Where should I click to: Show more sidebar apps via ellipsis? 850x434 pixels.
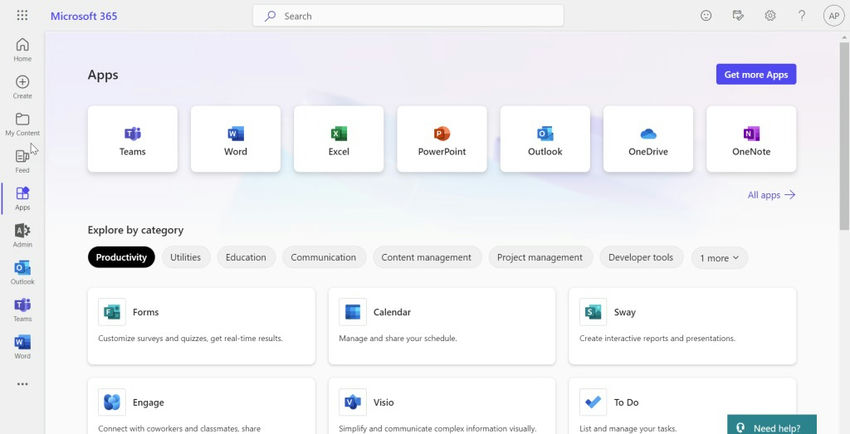pyautogui.click(x=22, y=384)
